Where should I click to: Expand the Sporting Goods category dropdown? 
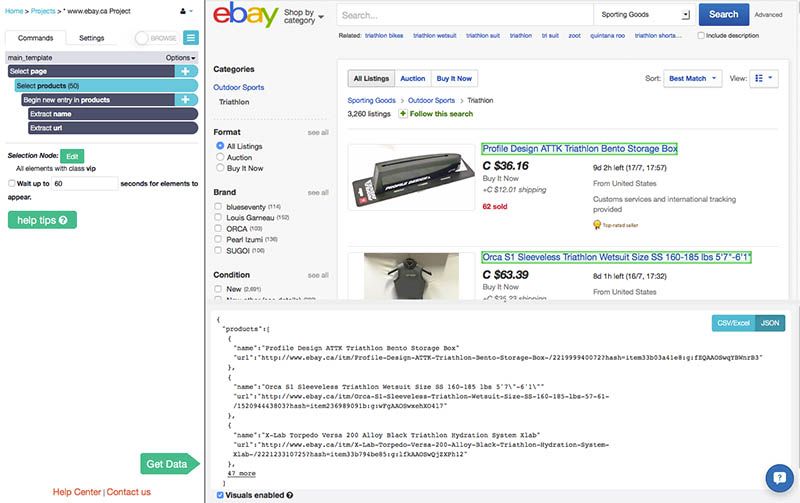coord(644,15)
